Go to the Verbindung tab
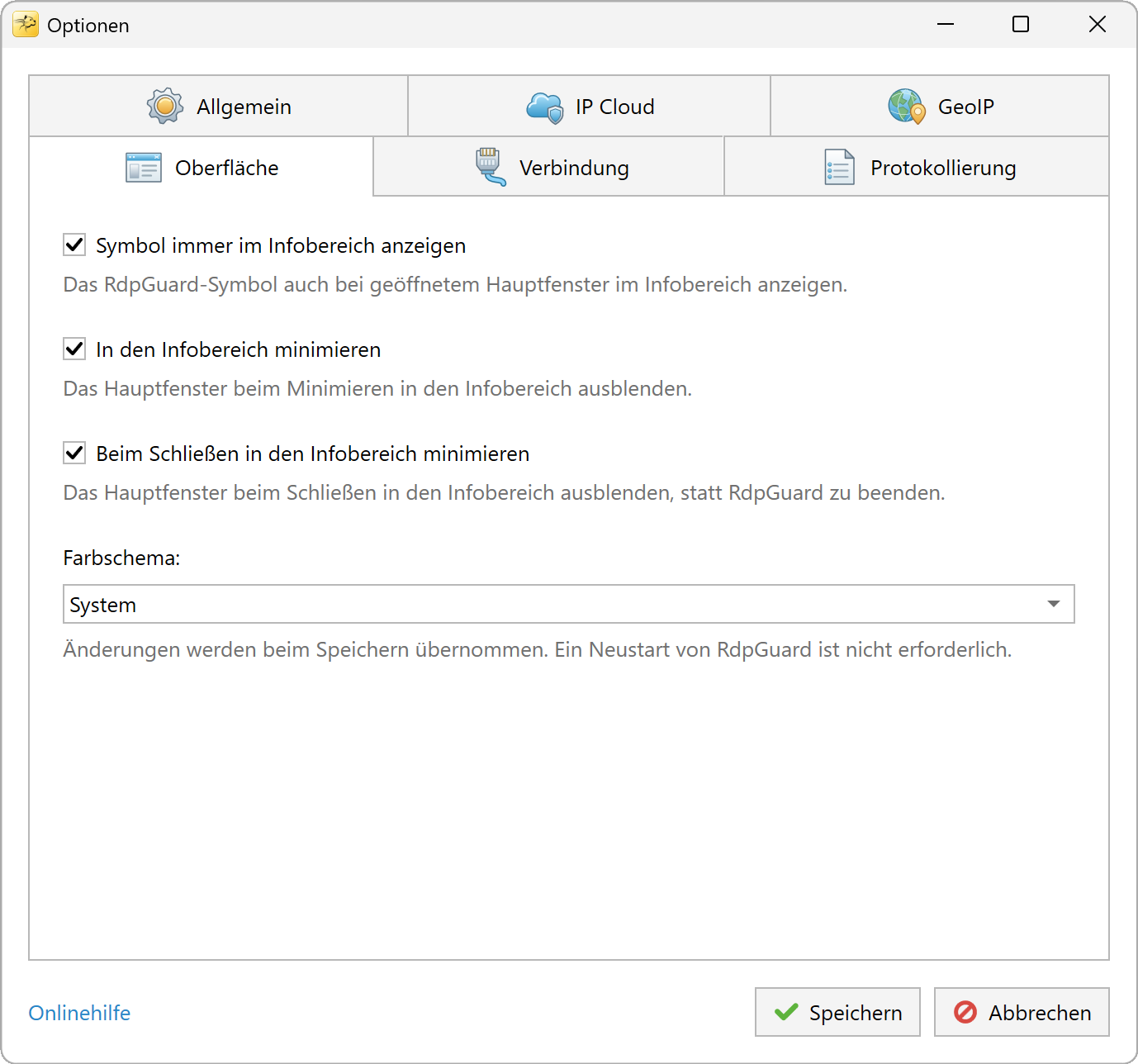The image size is (1138, 1064). coord(549,167)
